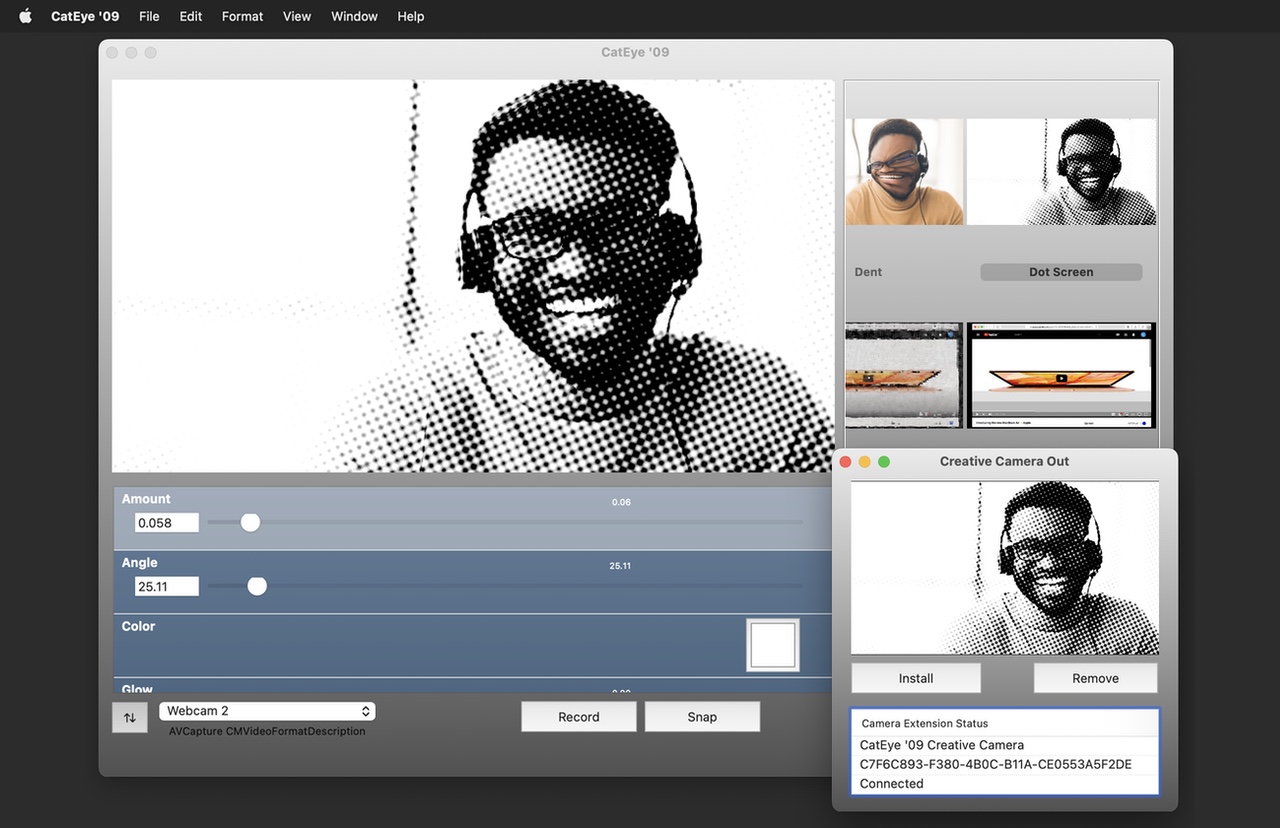
Task: Click the Amount slider knob
Action: (251, 522)
